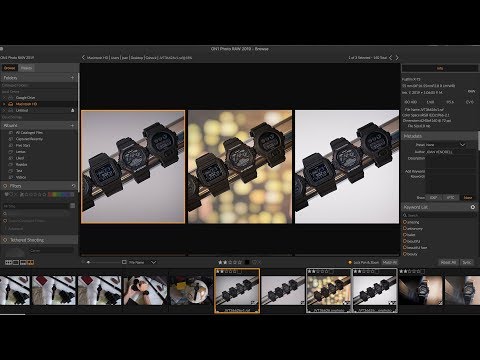Open the Info tab header
Viewport: 480px width, 360px height.
(x=440, y=68)
